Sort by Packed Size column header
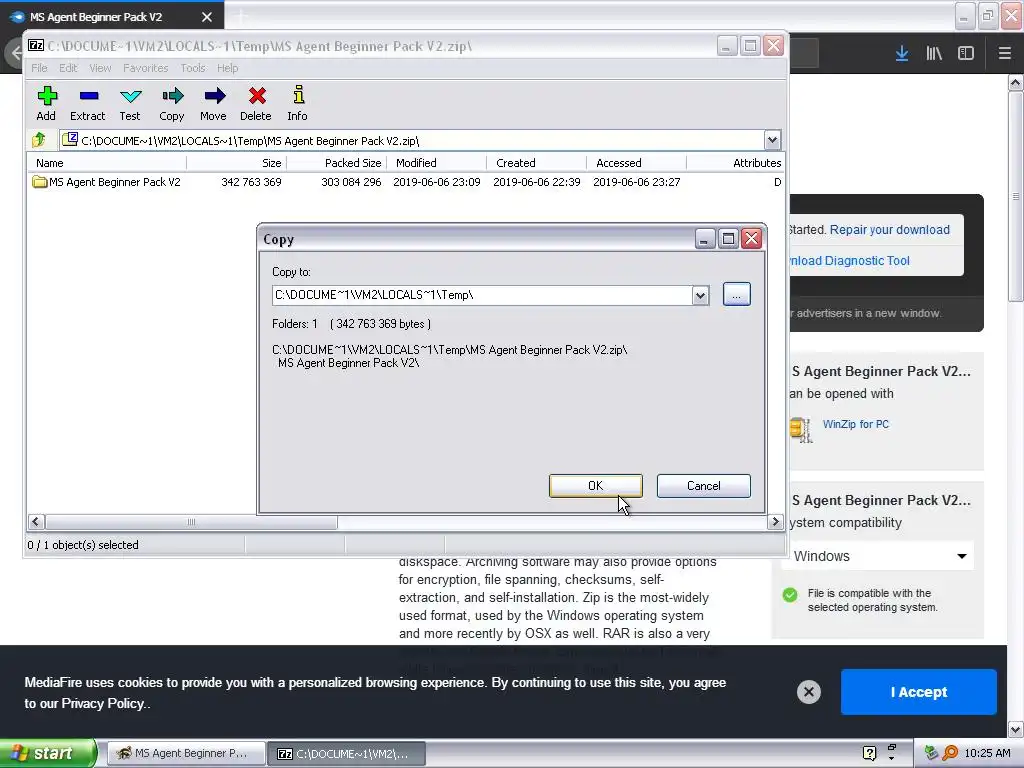 coord(337,163)
